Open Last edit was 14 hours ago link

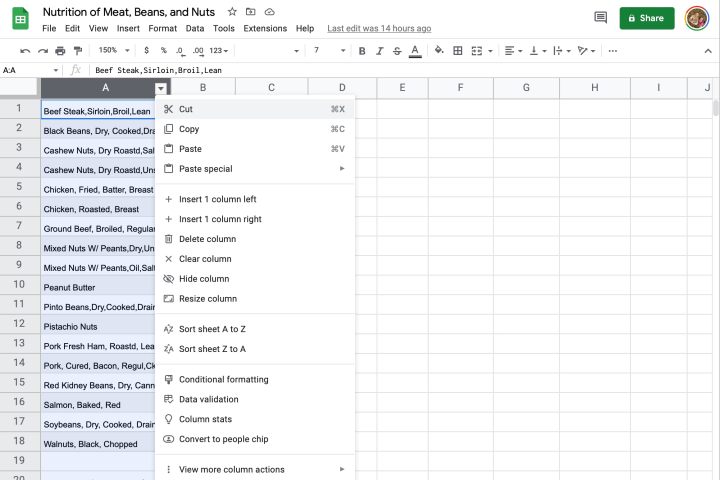click(x=379, y=28)
